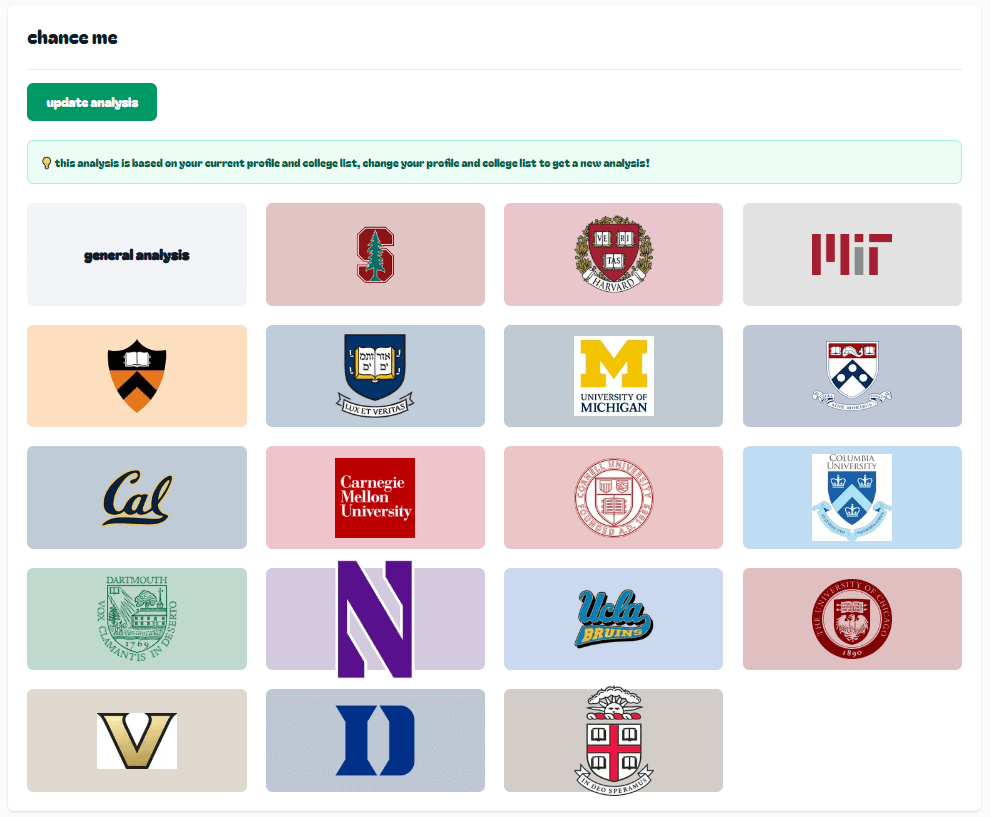
Task: Choose the Carnegie Mellon University card
Action: (x=375, y=498)
